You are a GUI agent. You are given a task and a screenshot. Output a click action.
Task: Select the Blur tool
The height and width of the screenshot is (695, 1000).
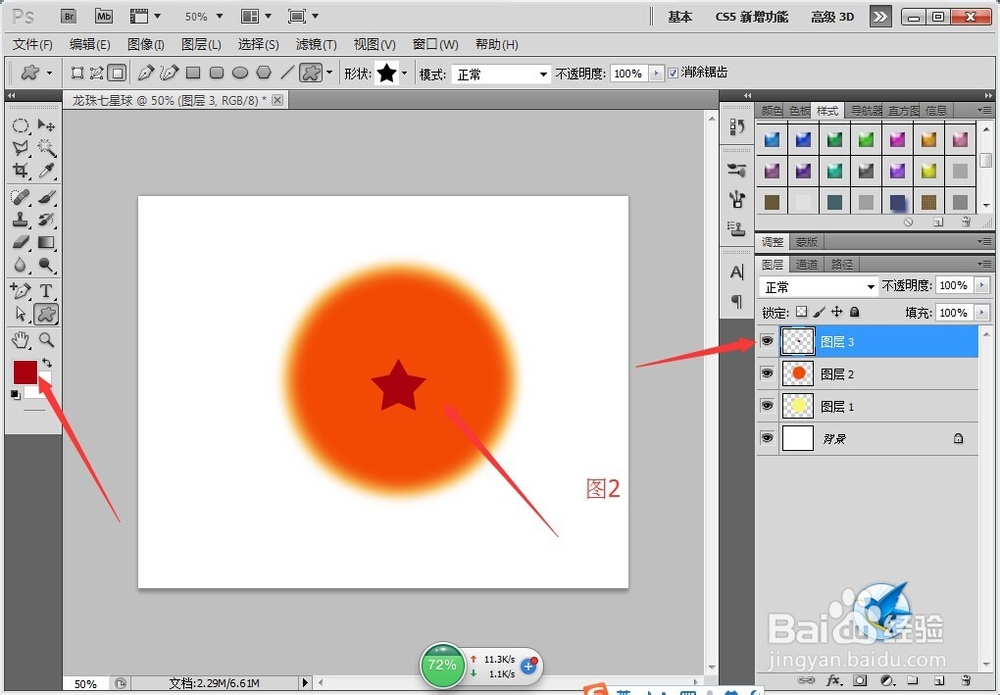coord(20,265)
